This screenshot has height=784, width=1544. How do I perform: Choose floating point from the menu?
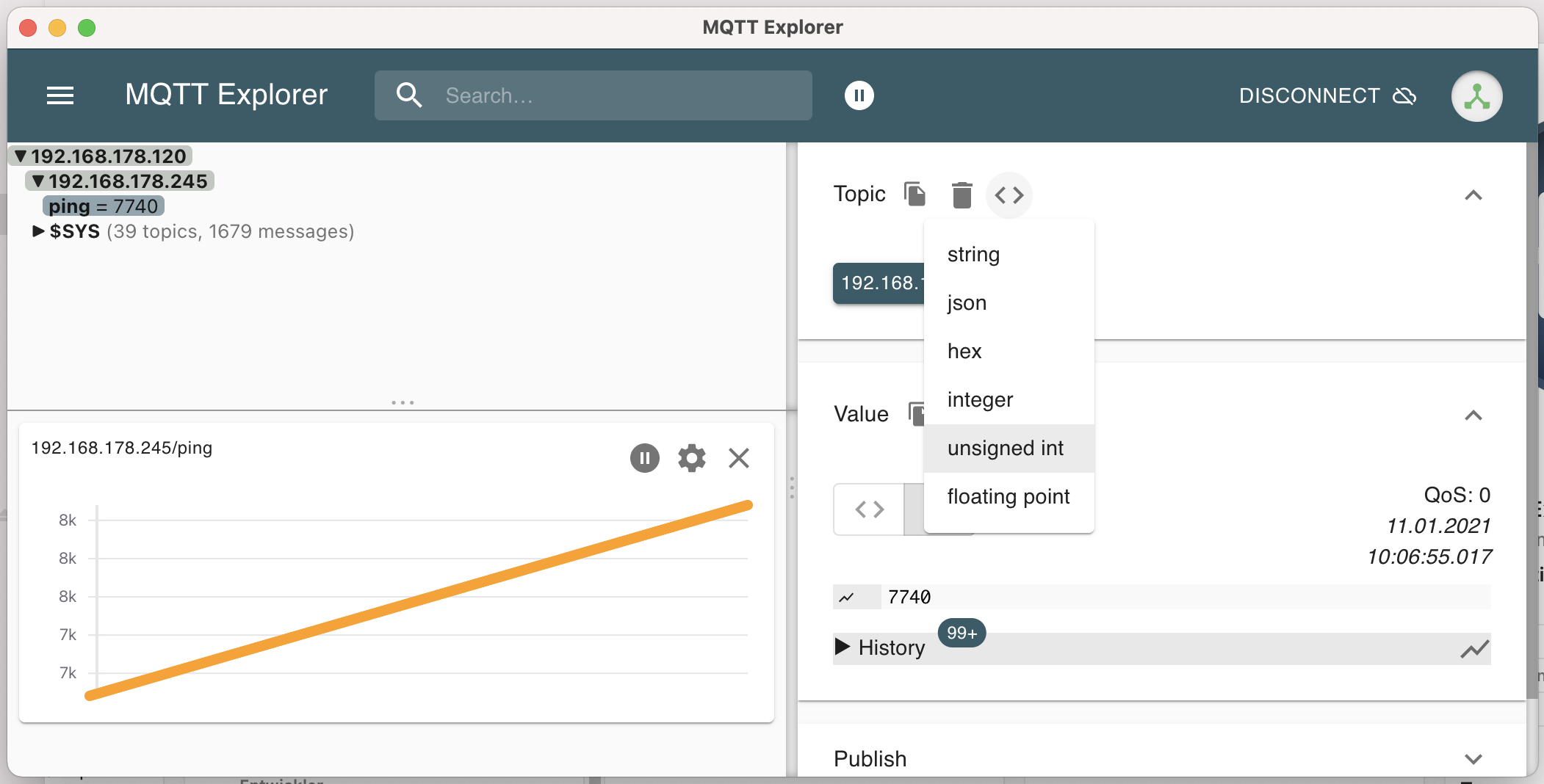tap(1009, 497)
